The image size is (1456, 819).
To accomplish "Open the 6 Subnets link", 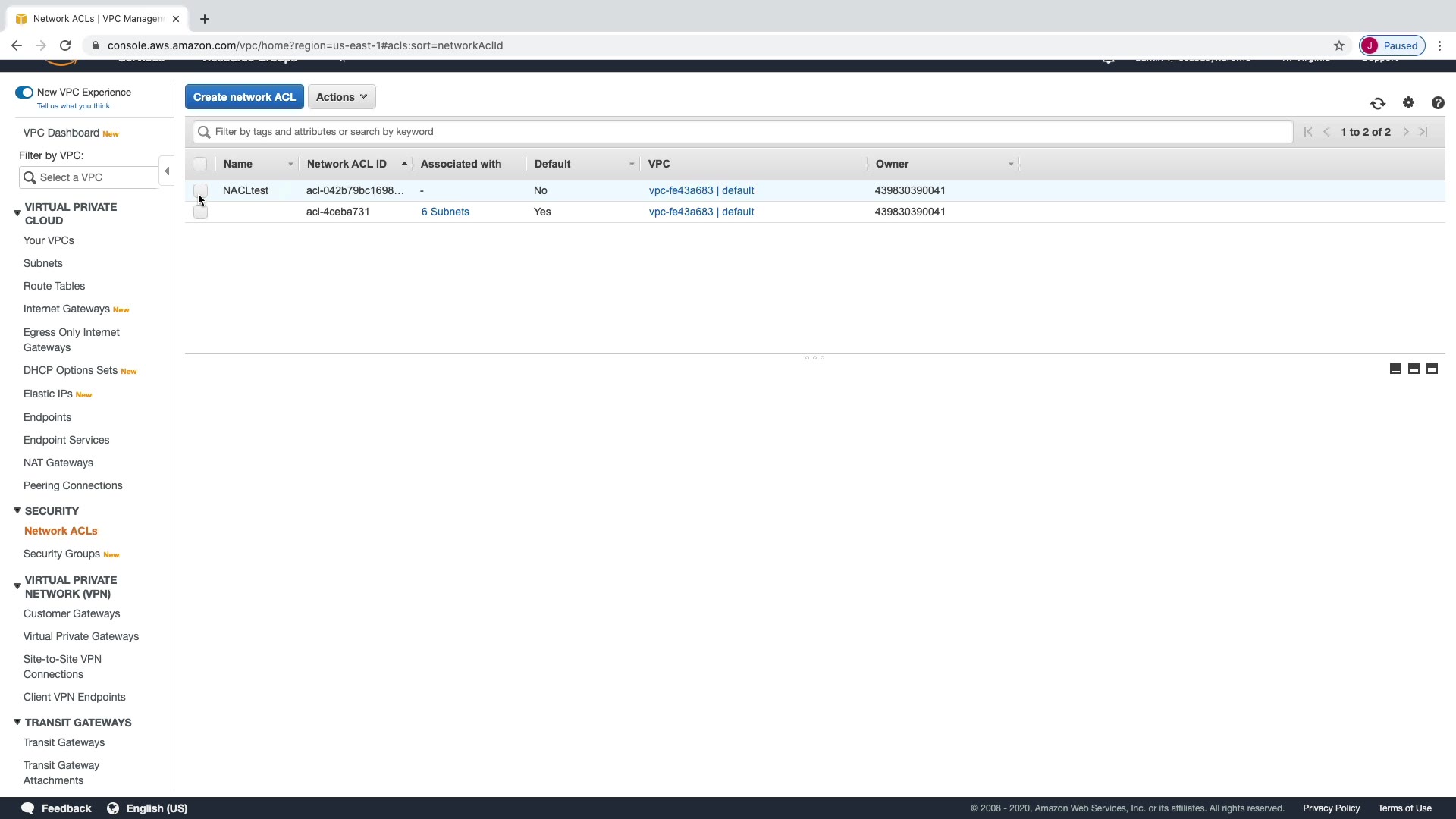I will (445, 212).
